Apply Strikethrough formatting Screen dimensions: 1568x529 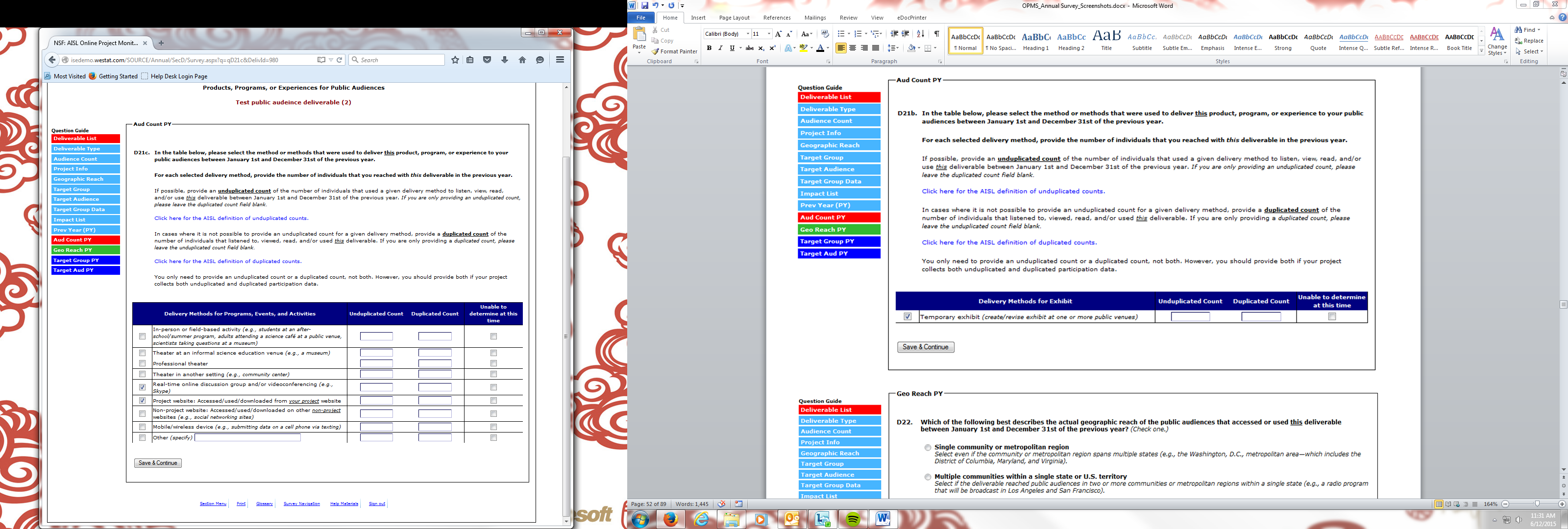(749, 48)
